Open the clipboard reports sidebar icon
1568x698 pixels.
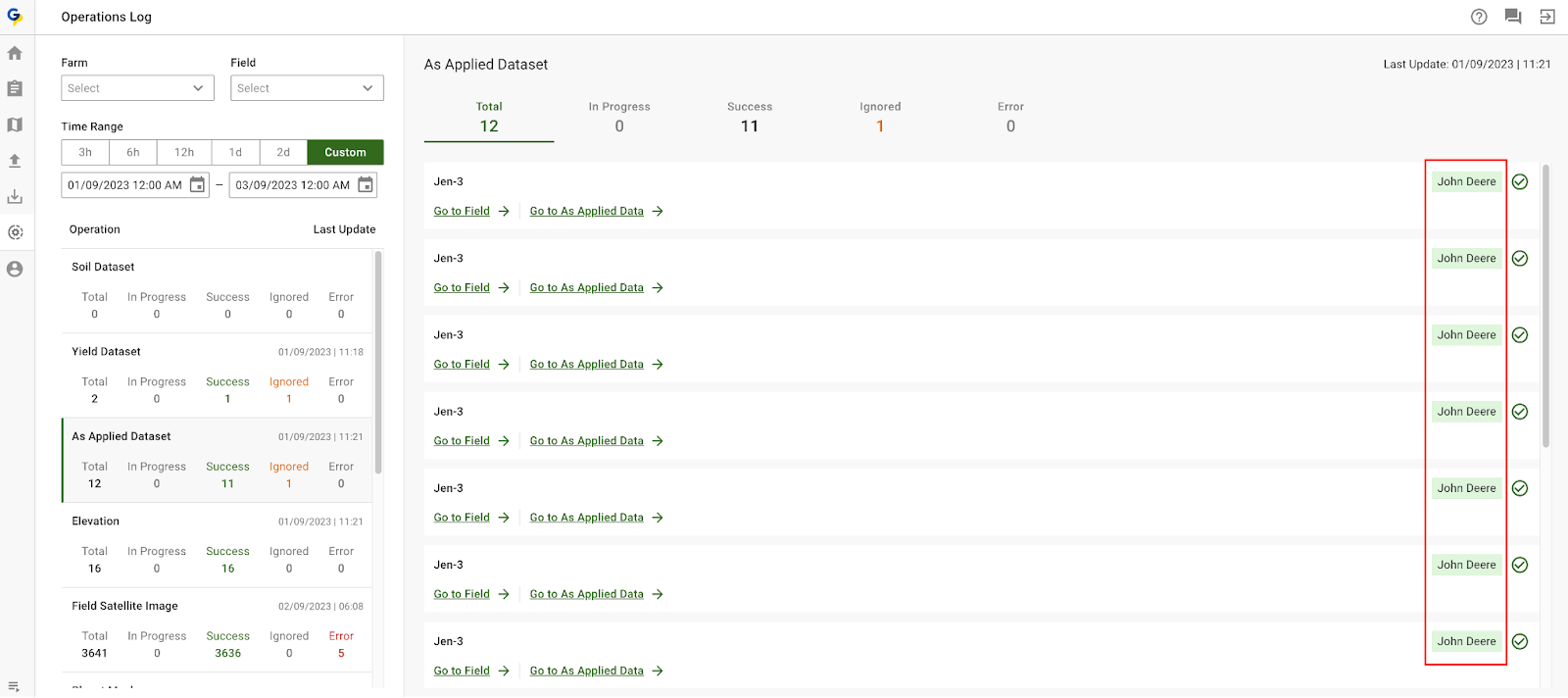[x=15, y=88]
